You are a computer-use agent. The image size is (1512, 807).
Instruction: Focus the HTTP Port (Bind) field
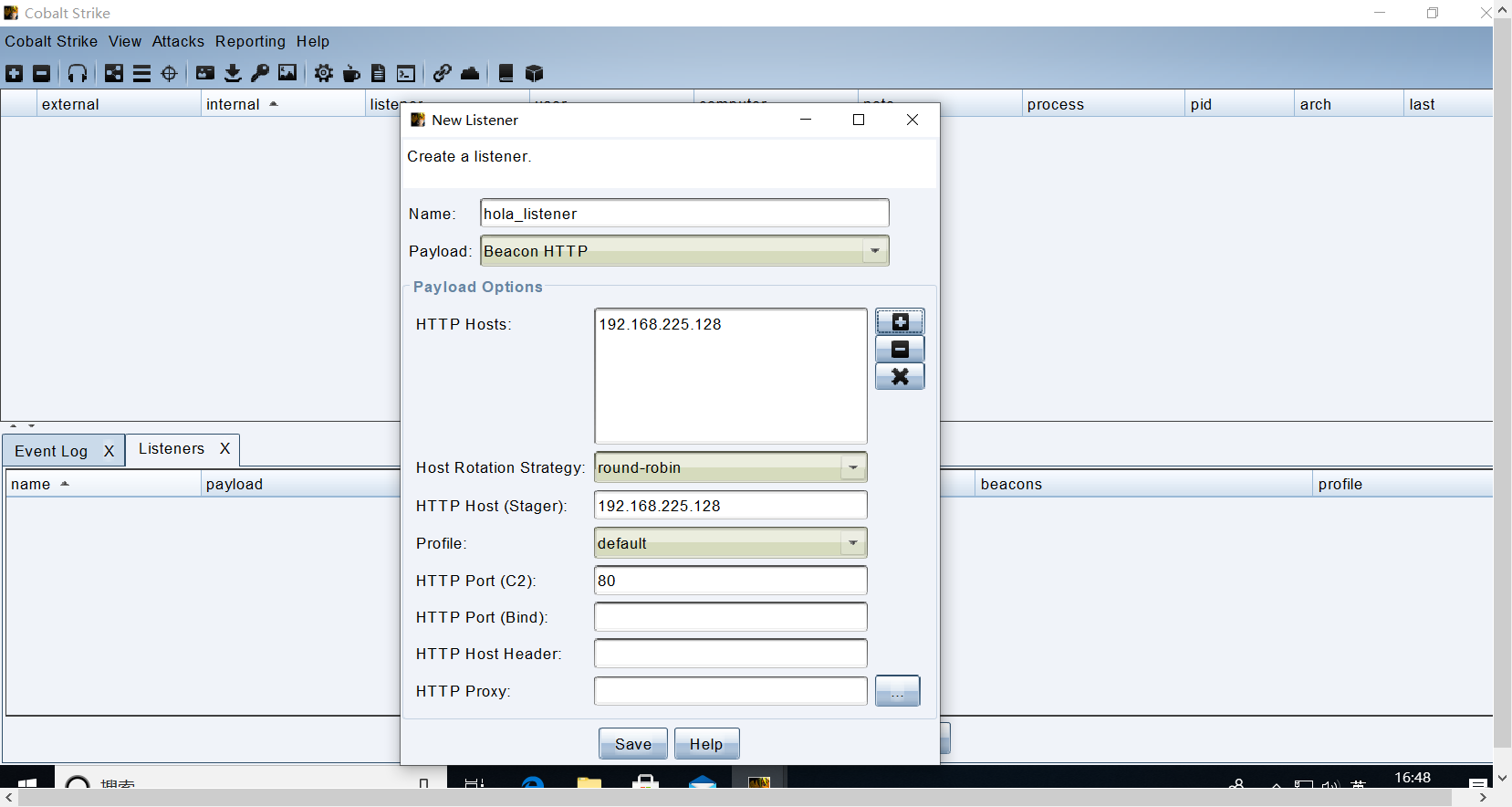(x=730, y=617)
